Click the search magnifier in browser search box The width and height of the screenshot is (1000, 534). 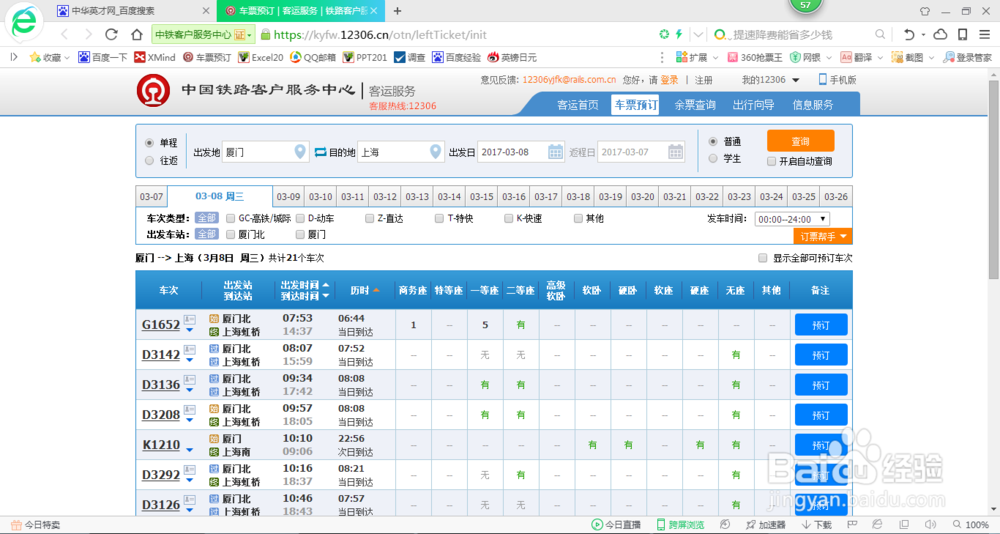pos(880,34)
